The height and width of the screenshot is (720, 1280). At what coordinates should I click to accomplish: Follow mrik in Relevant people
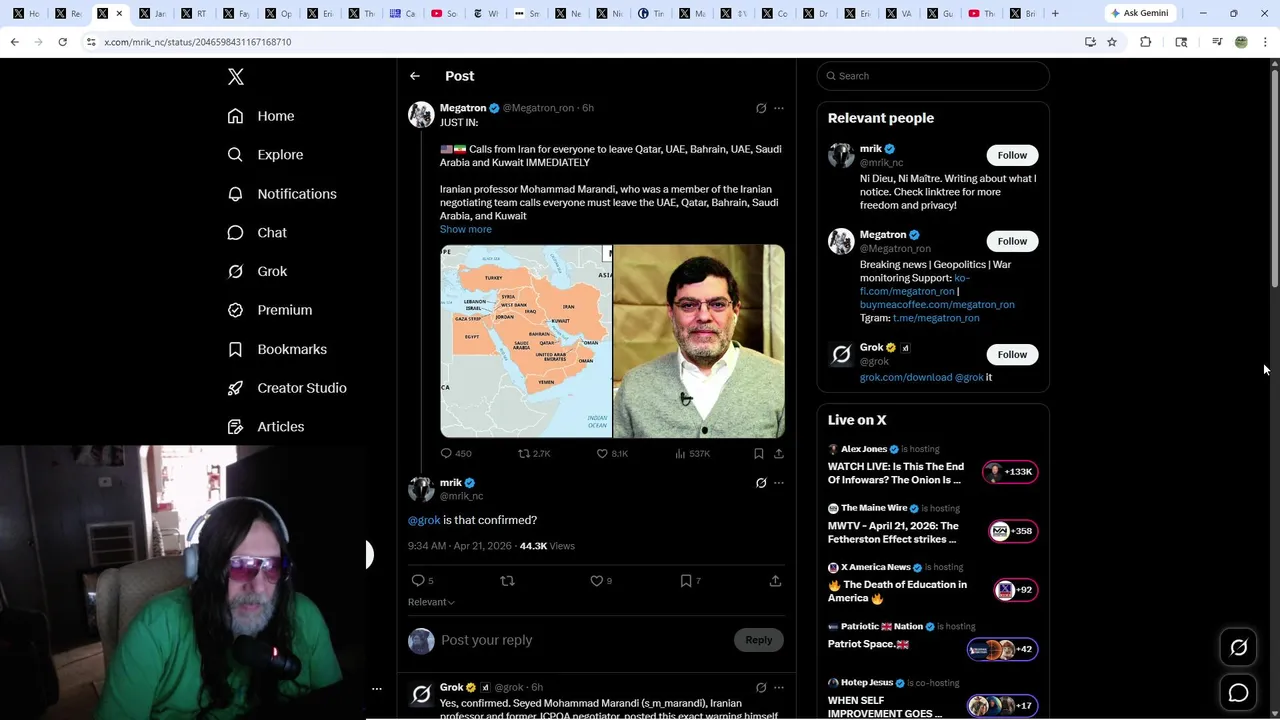[x=1012, y=155]
